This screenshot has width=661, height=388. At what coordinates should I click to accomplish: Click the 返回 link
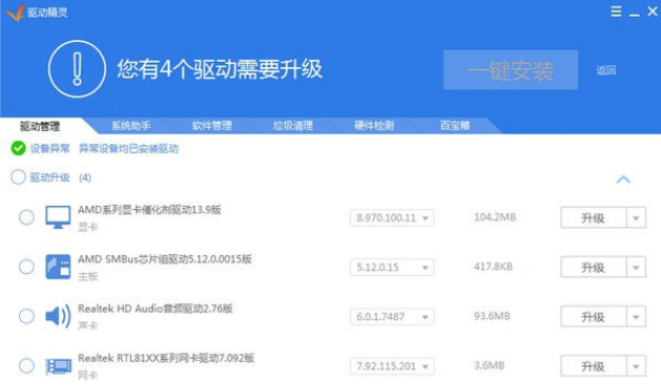coord(606,70)
